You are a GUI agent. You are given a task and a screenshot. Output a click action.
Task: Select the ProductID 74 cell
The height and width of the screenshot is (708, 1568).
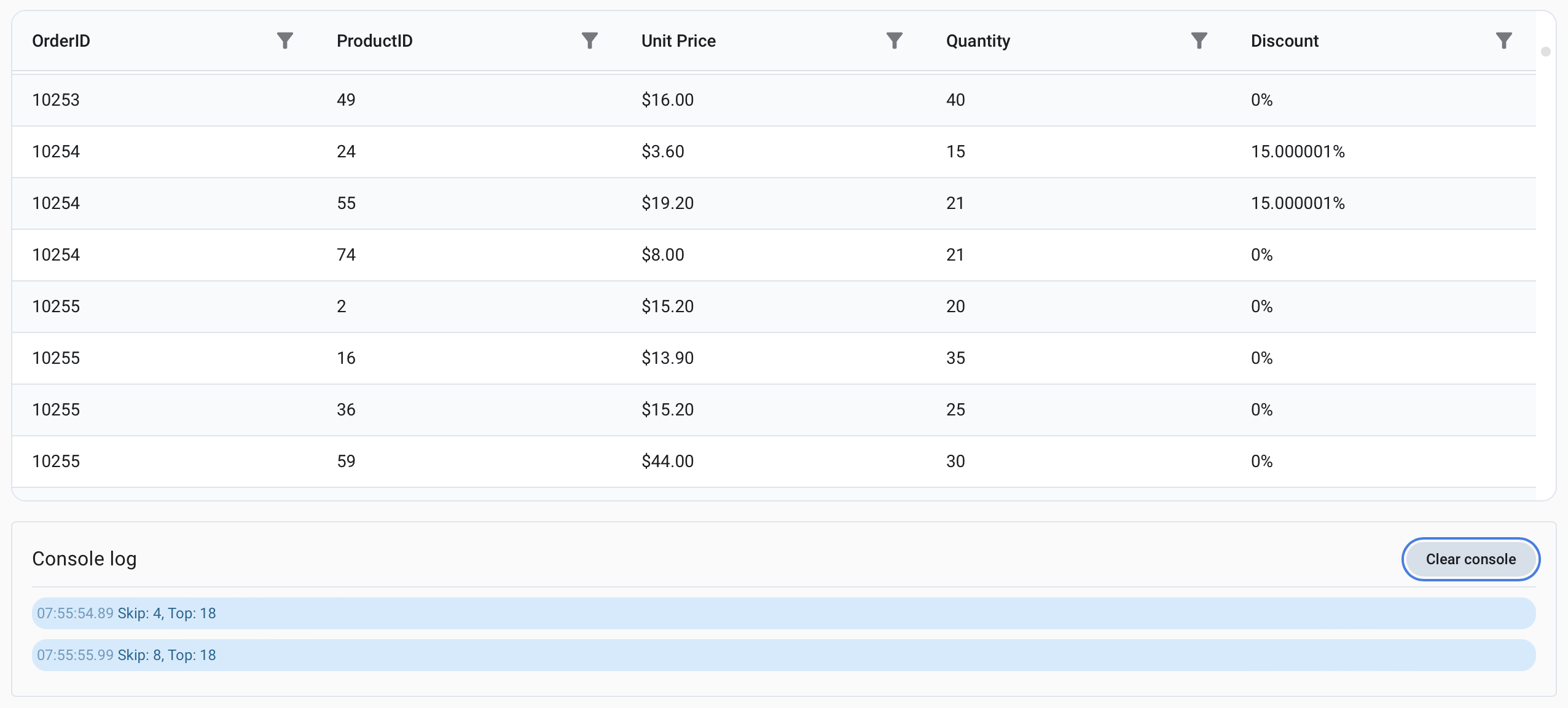coord(469,255)
